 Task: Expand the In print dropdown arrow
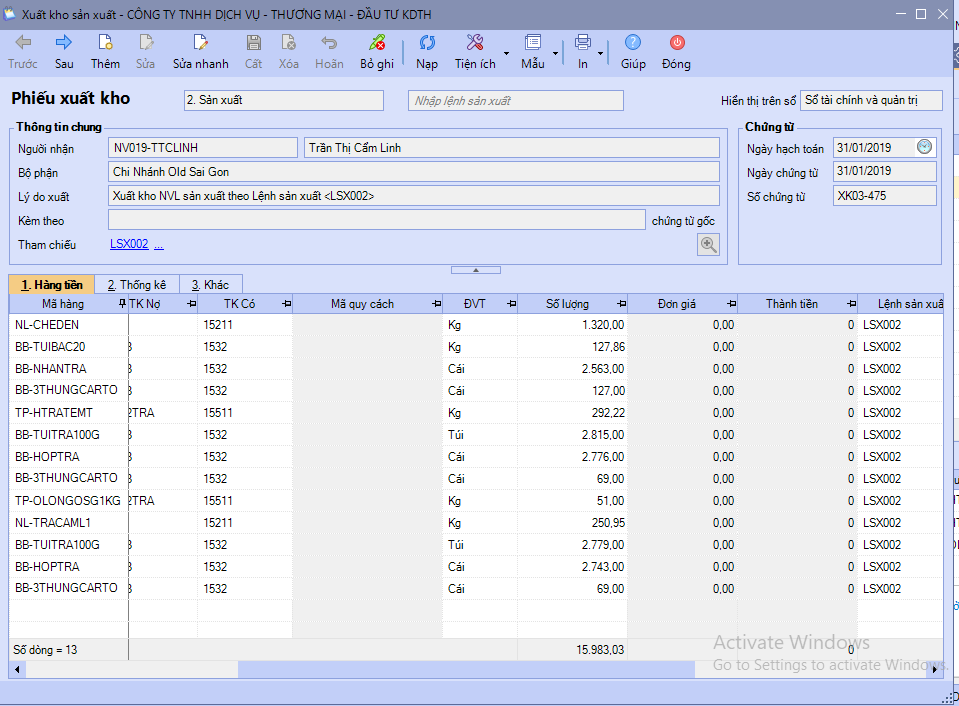coord(601,53)
